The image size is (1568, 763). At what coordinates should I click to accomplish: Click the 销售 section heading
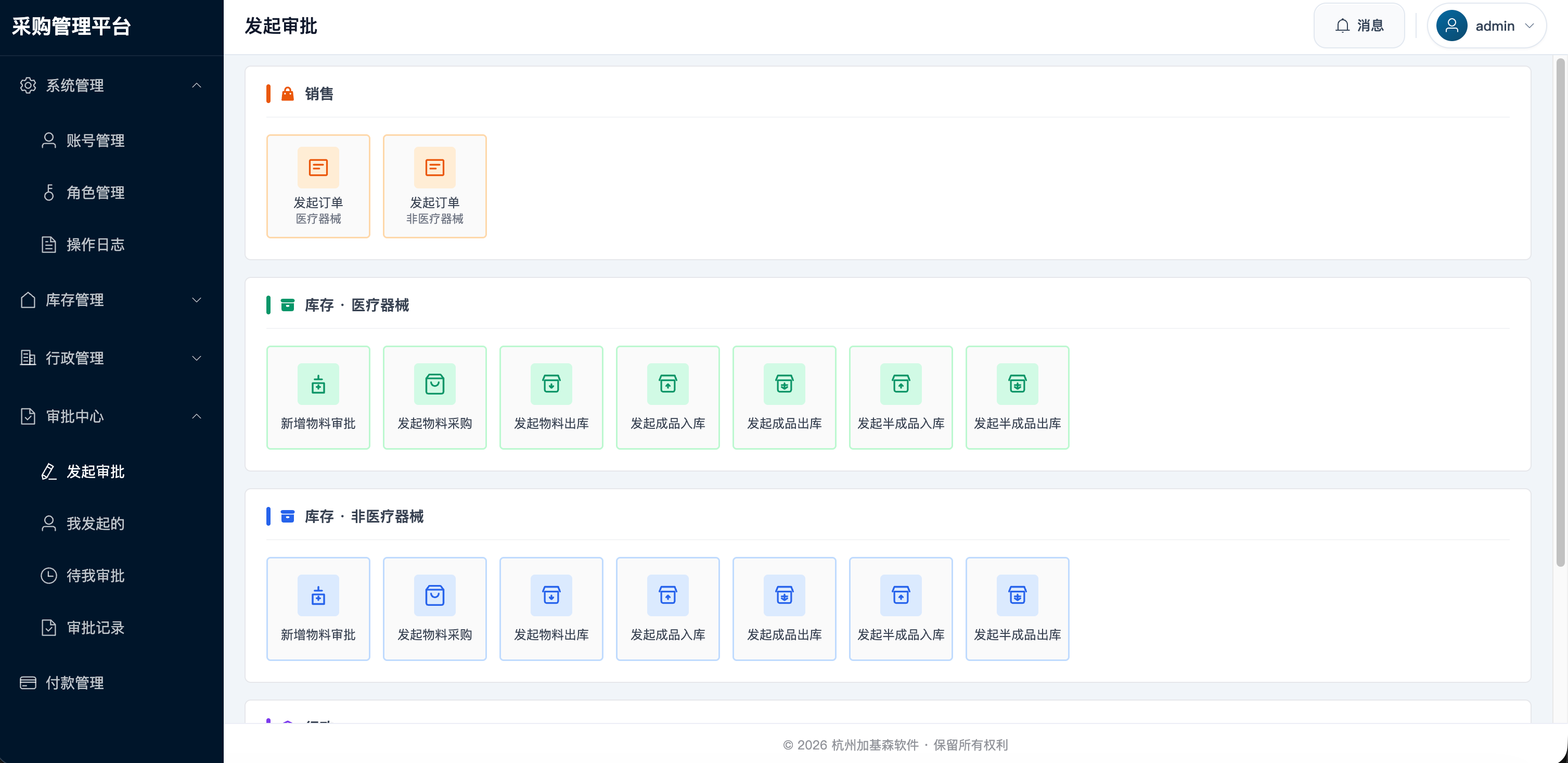[319, 94]
